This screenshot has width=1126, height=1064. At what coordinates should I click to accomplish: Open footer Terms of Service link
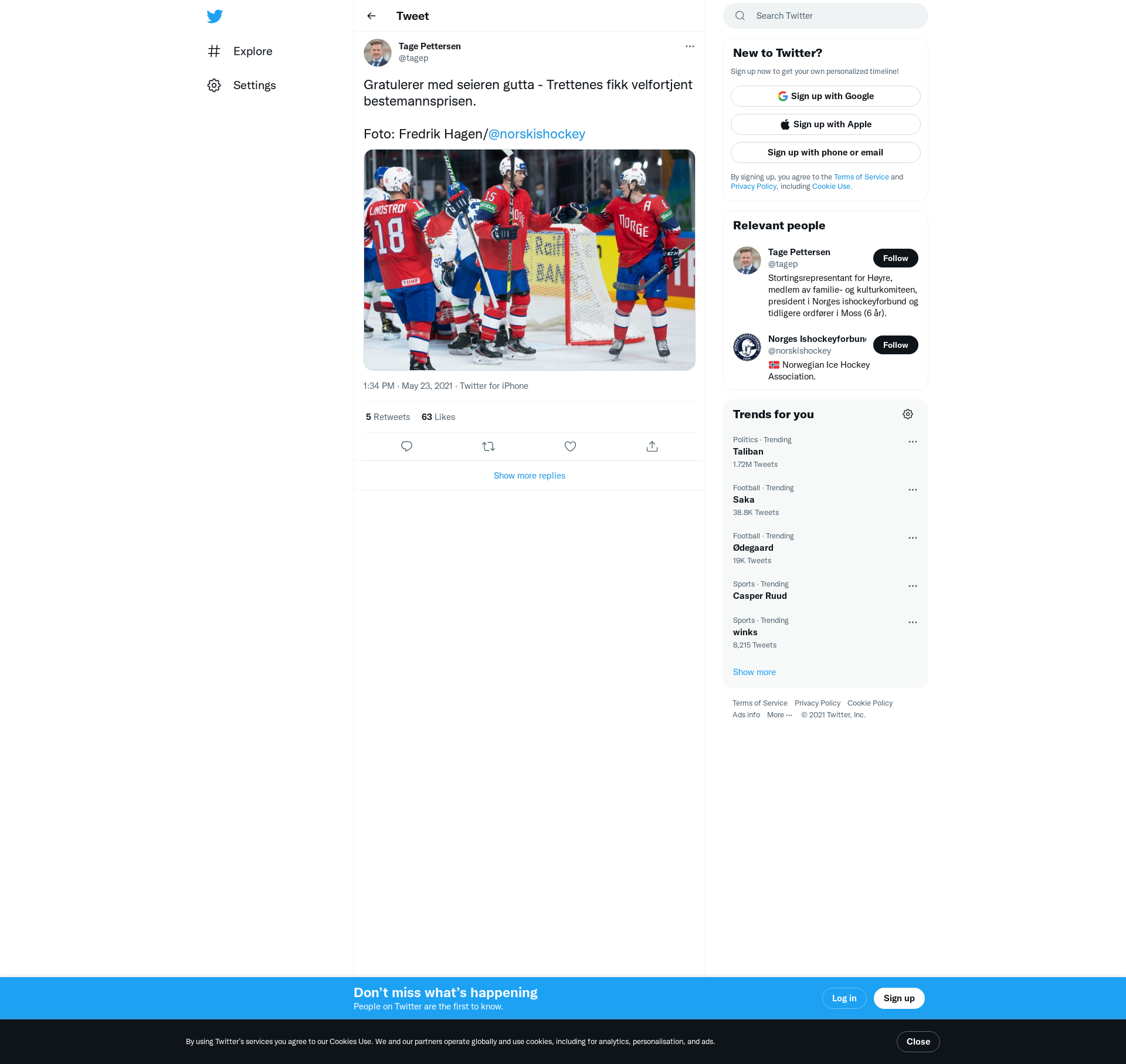(x=759, y=703)
